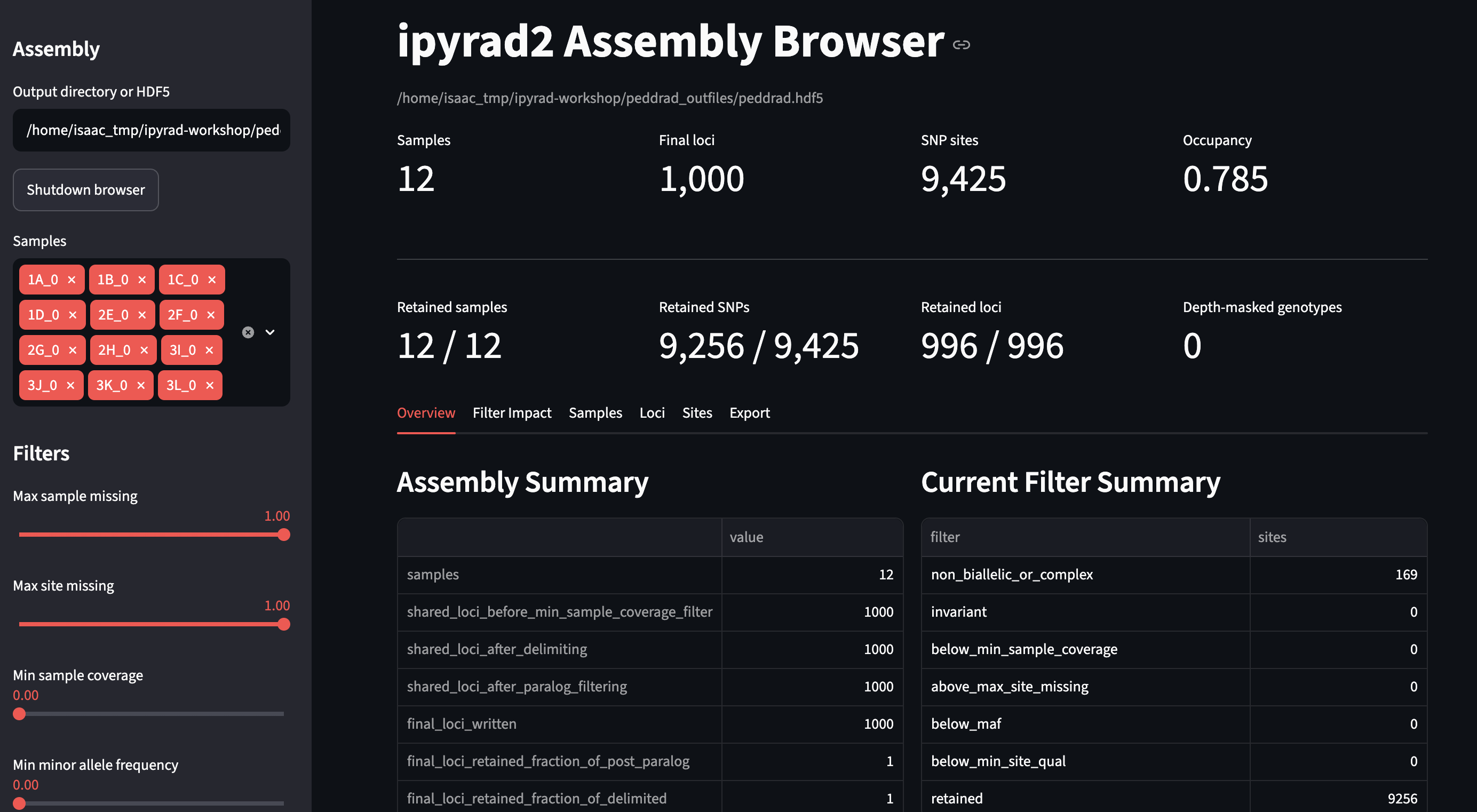Open the Loci tab
The image size is (1477, 812).
(x=652, y=413)
